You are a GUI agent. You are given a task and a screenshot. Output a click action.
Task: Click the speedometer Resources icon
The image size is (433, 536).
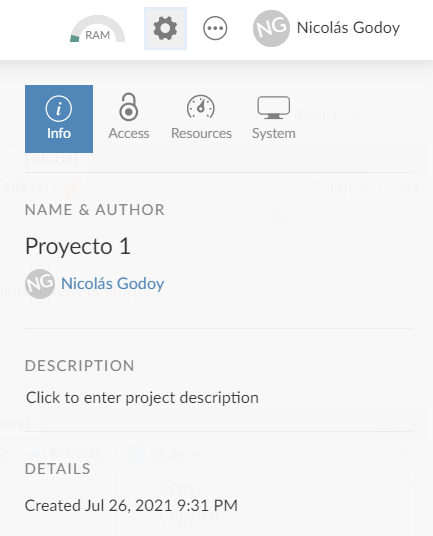point(201,107)
